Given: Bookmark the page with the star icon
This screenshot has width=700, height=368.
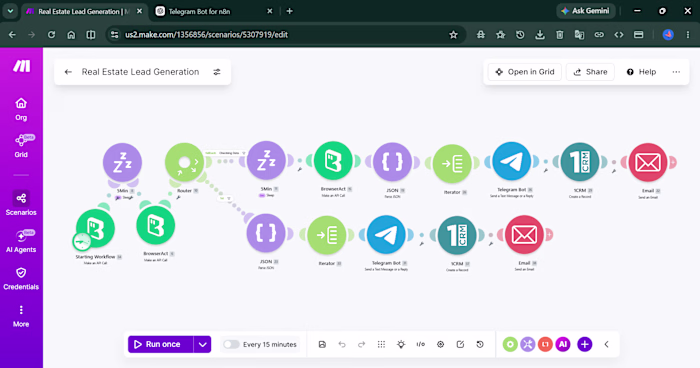Looking at the screenshot, I should click(x=454, y=35).
